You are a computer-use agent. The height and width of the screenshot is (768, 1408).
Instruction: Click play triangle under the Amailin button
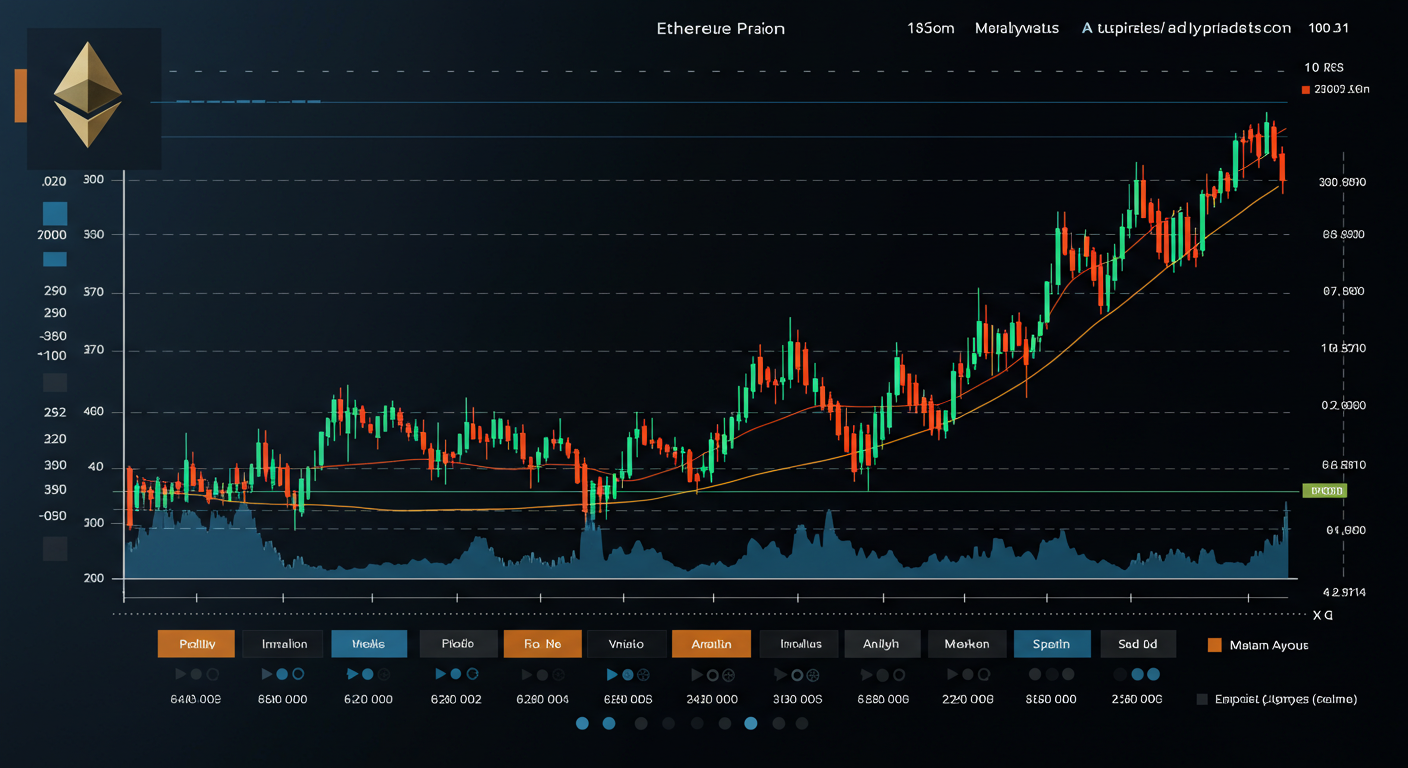[x=697, y=674]
